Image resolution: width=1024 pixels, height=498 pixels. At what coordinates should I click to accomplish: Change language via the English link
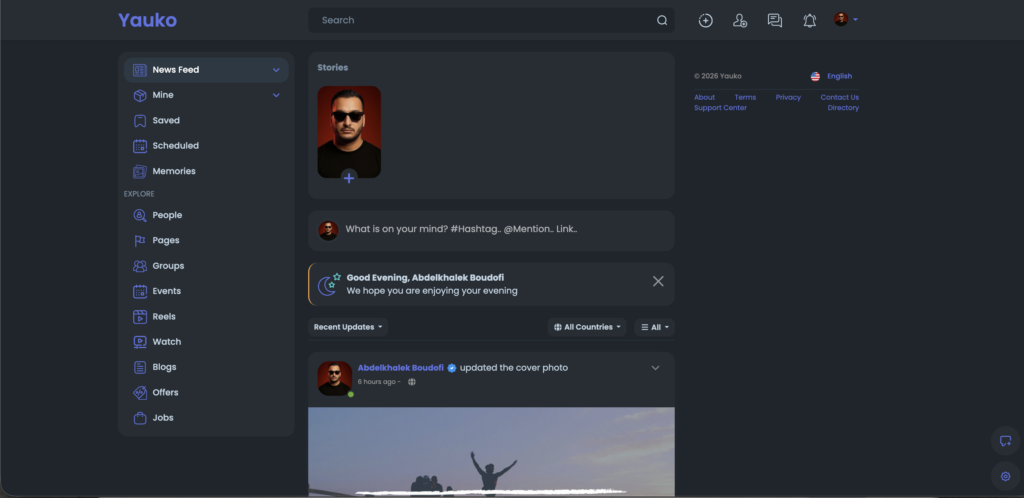tap(839, 76)
